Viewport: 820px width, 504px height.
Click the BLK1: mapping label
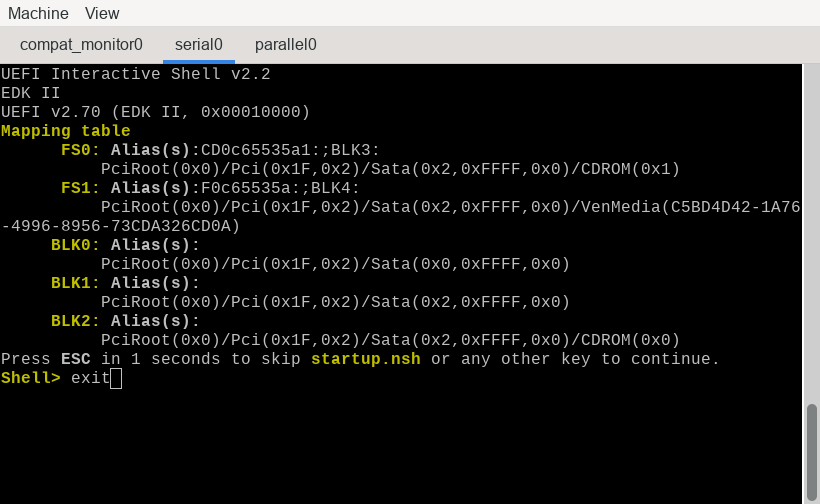coord(75,283)
